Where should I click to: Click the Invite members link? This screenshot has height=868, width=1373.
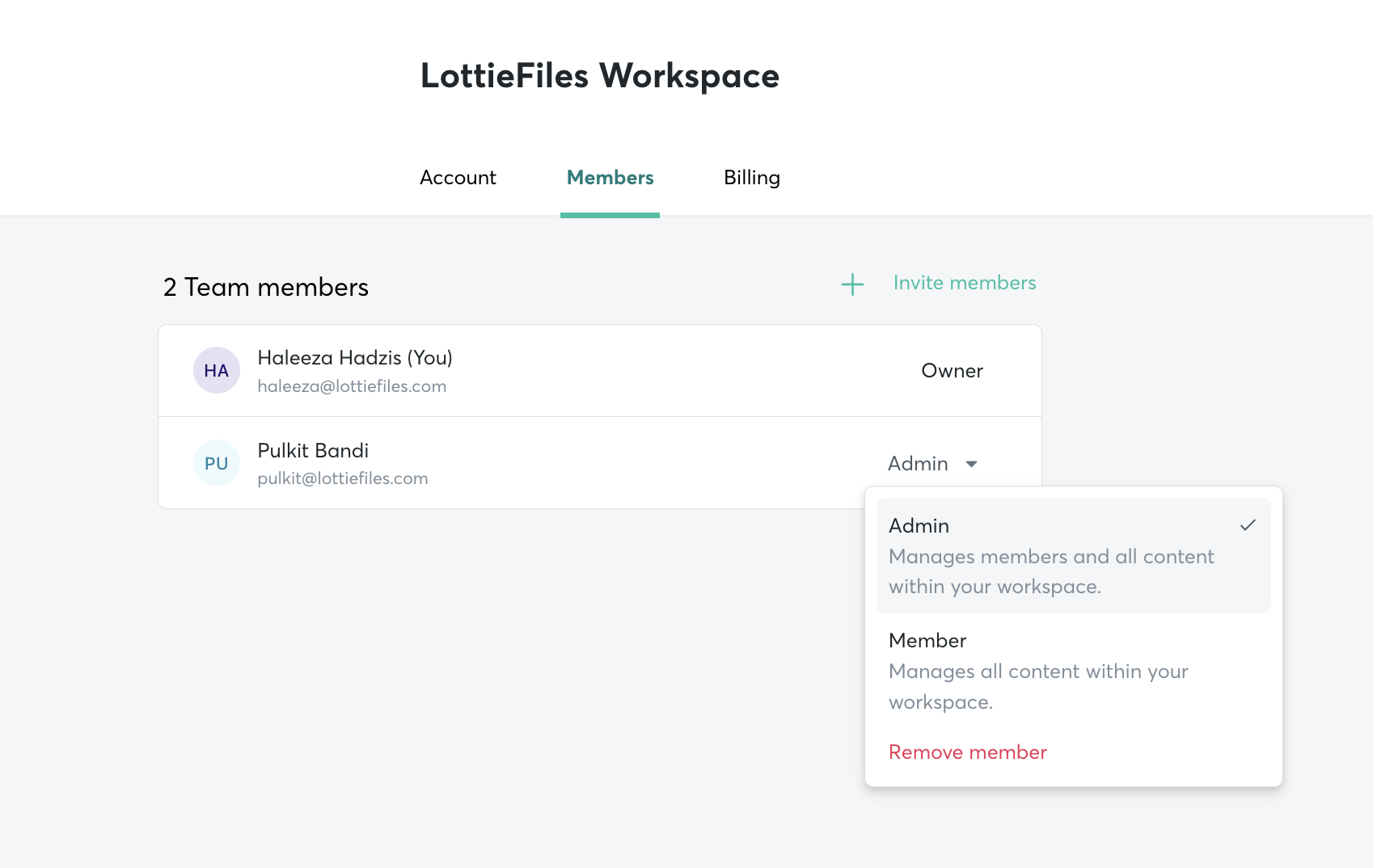(x=965, y=283)
